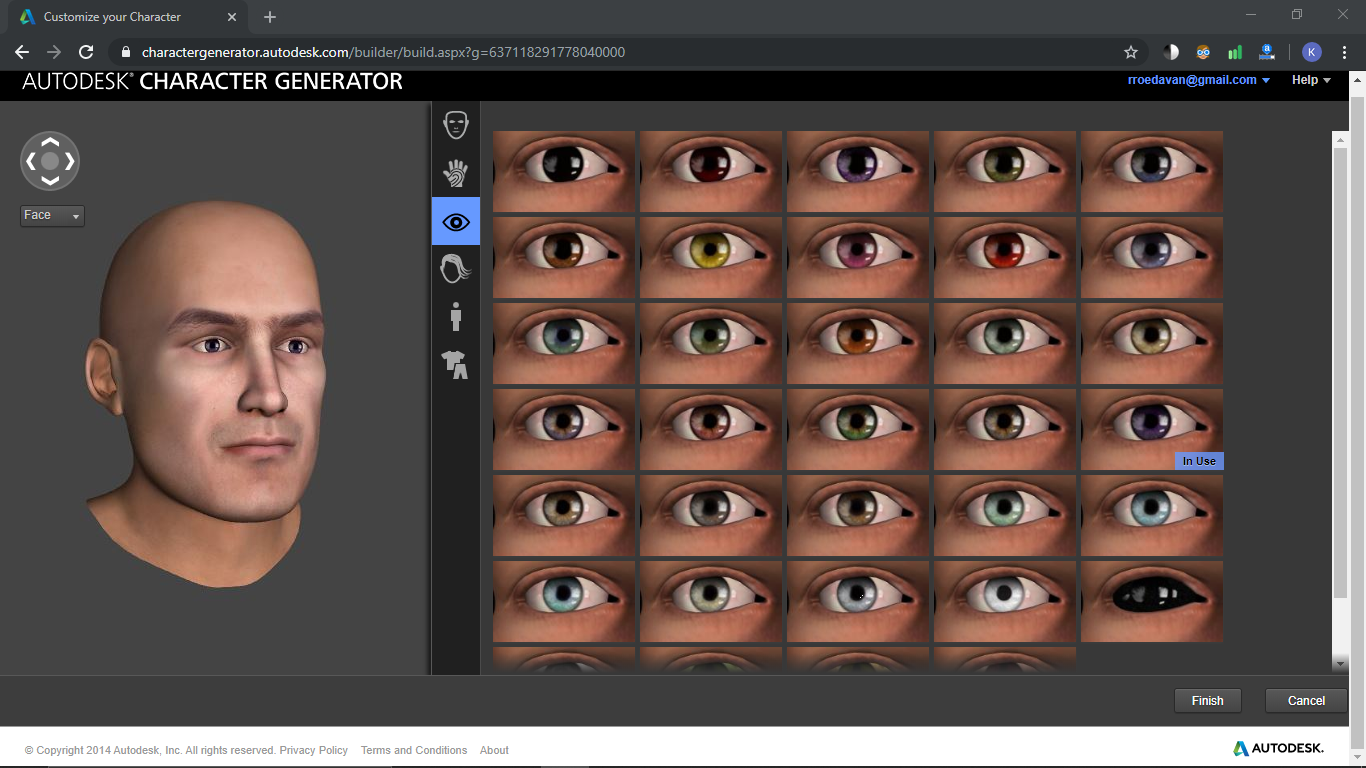Open the Chrome browser menu
Image resolution: width=1366 pixels, height=768 pixels.
coord(1345,52)
